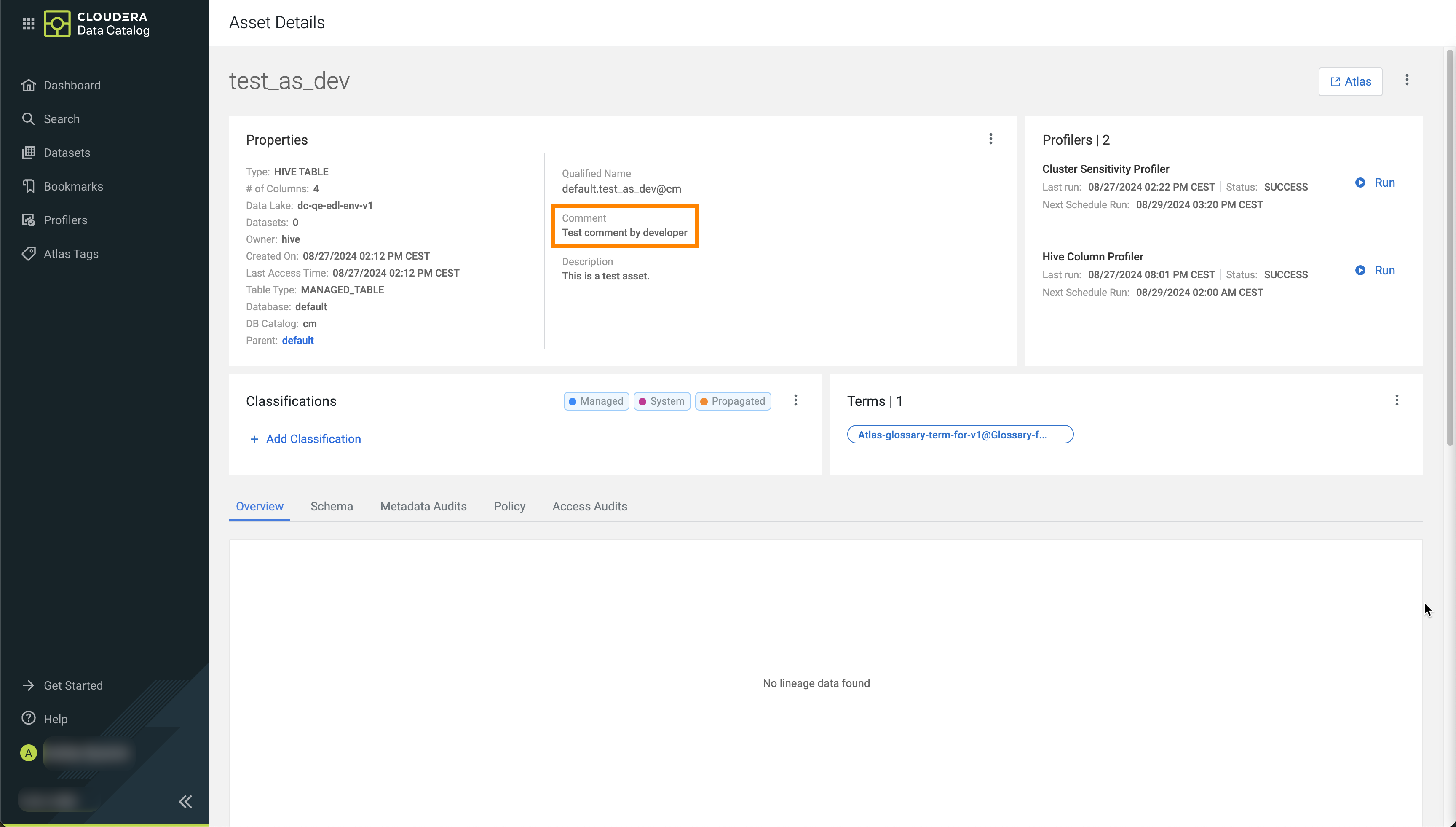
Task: Click the Dashboard home icon
Action: click(28, 85)
